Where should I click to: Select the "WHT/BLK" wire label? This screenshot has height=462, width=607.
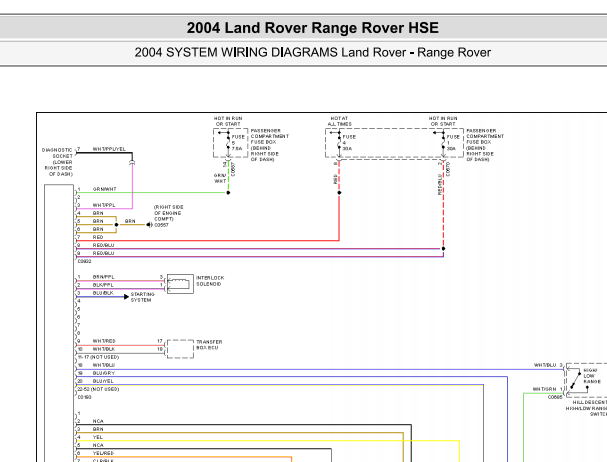104,349
